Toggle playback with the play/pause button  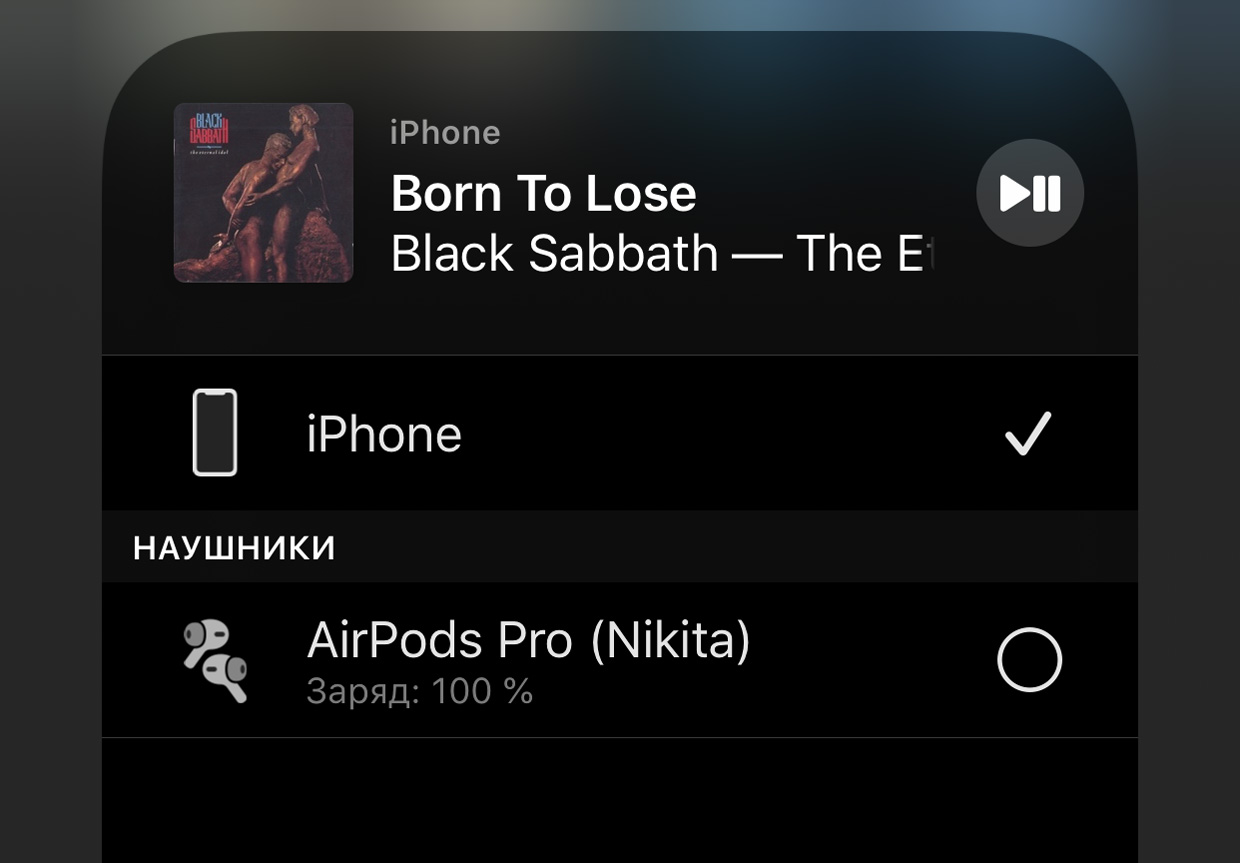click(1030, 193)
